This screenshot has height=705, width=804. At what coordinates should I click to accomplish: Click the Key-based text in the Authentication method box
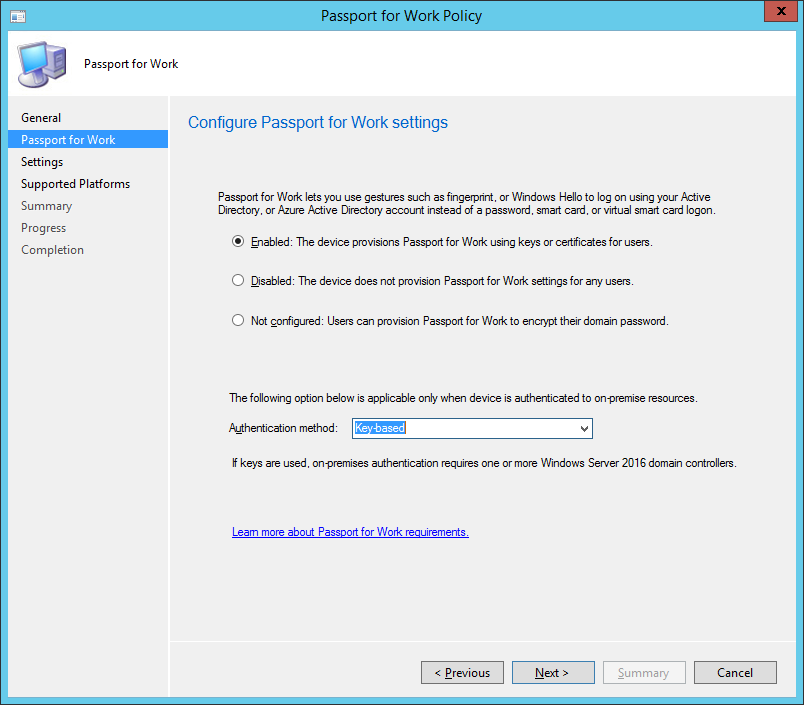click(380, 428)
